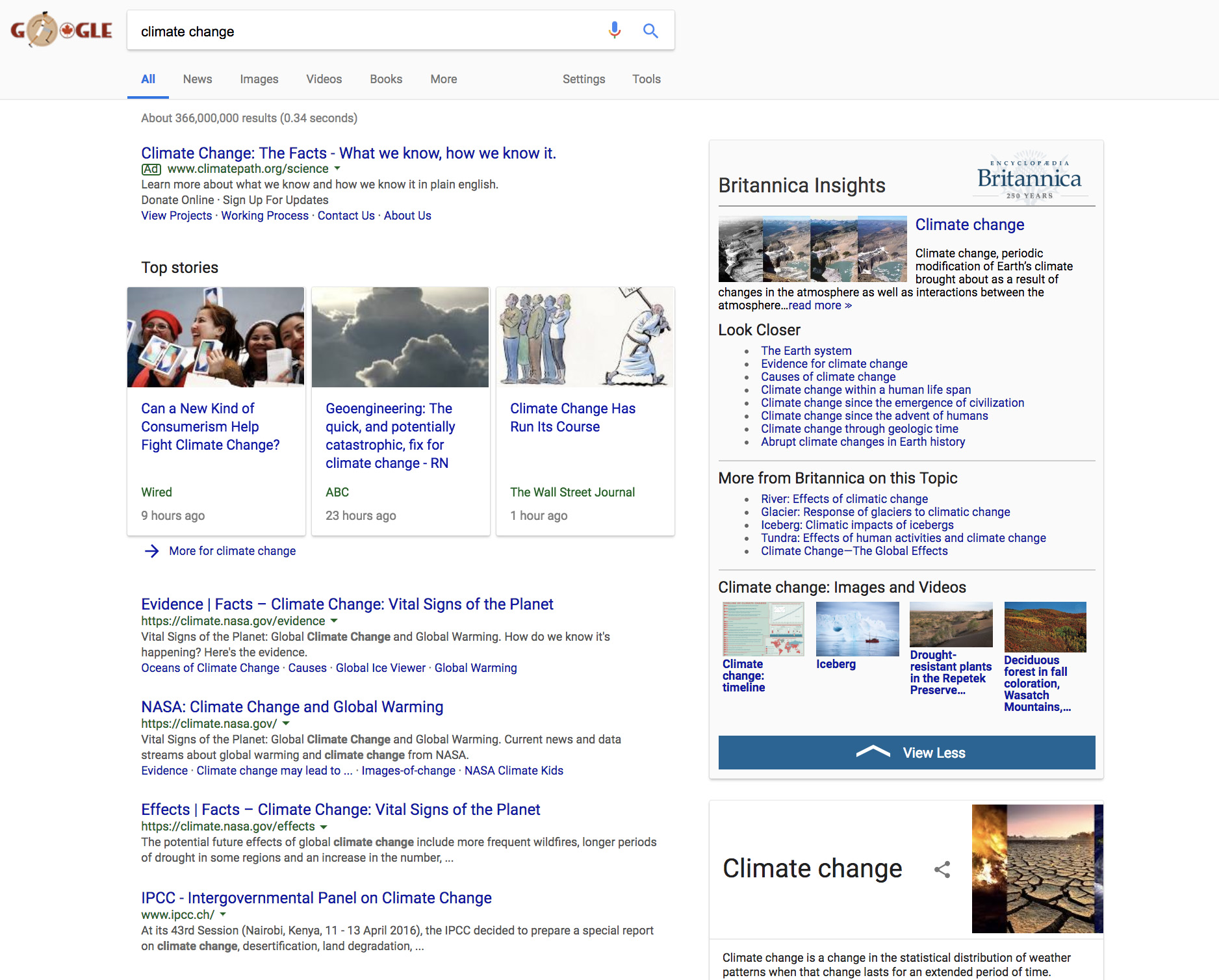Open Can a New Kind of Consumerism headline
1219x980 pixels.
211,427
